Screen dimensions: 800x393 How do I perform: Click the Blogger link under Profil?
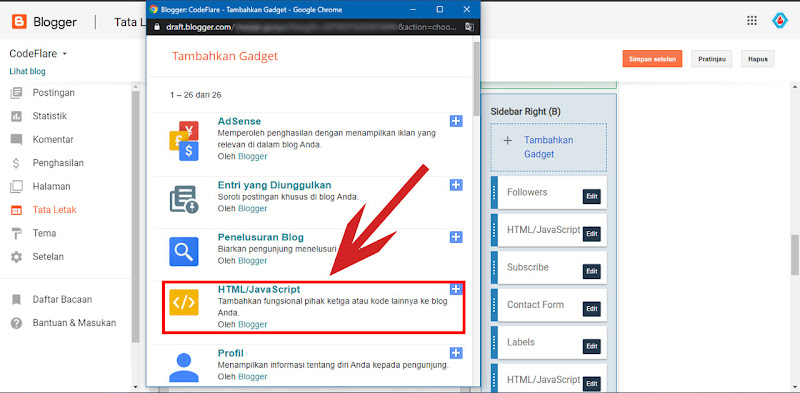click(x=253, y=377)
